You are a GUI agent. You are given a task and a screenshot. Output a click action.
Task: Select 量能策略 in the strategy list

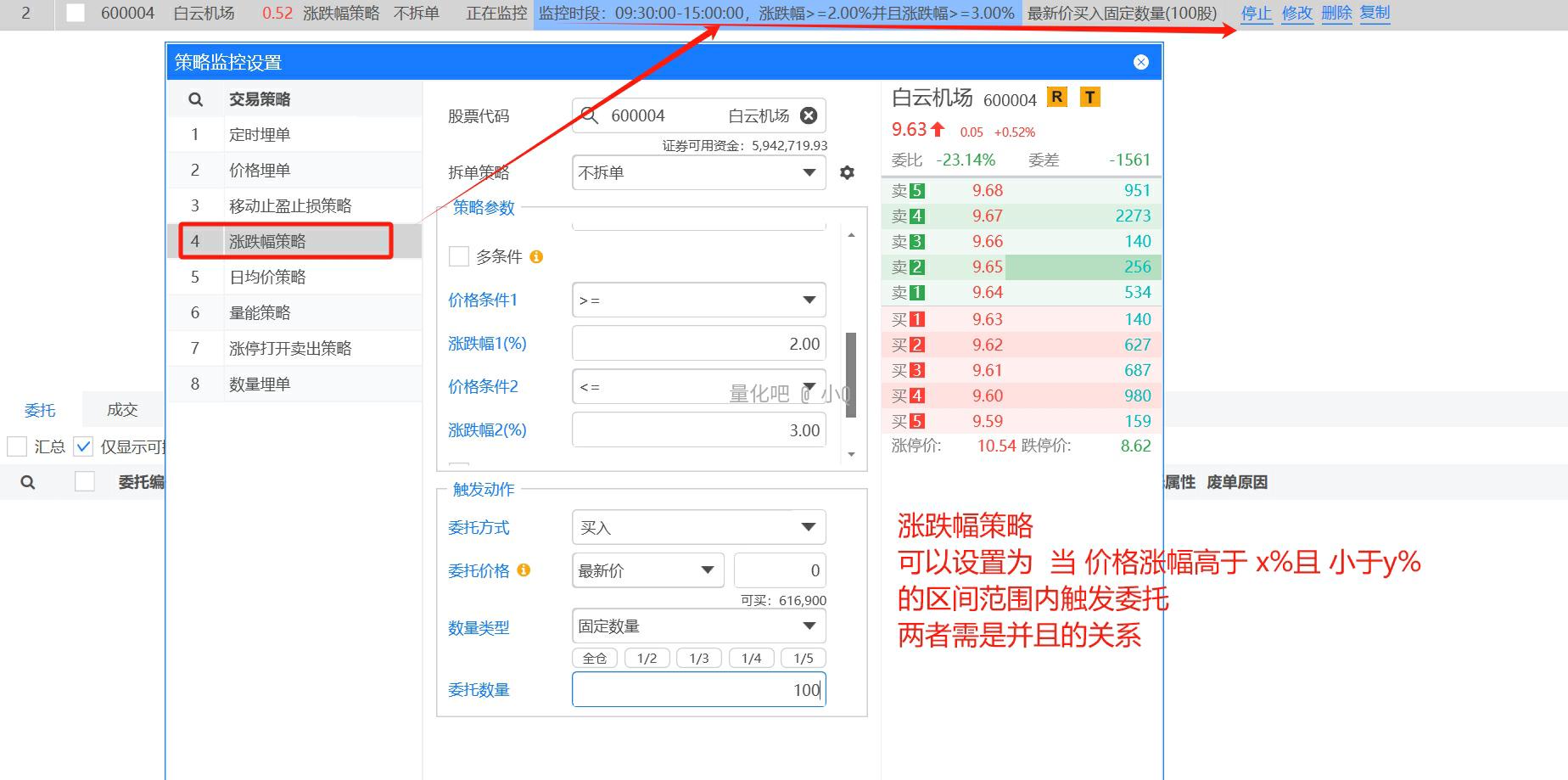click(260, 312)
